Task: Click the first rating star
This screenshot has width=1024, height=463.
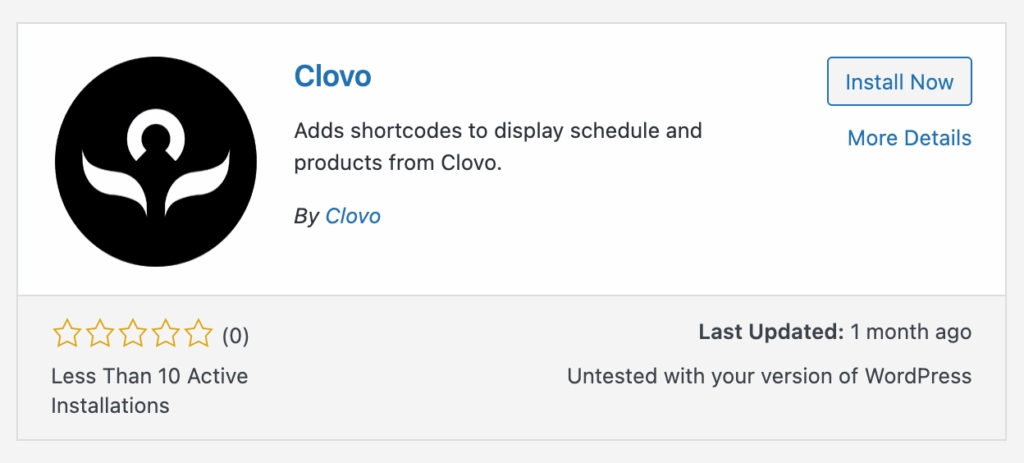Action: [x=67, y=334]
